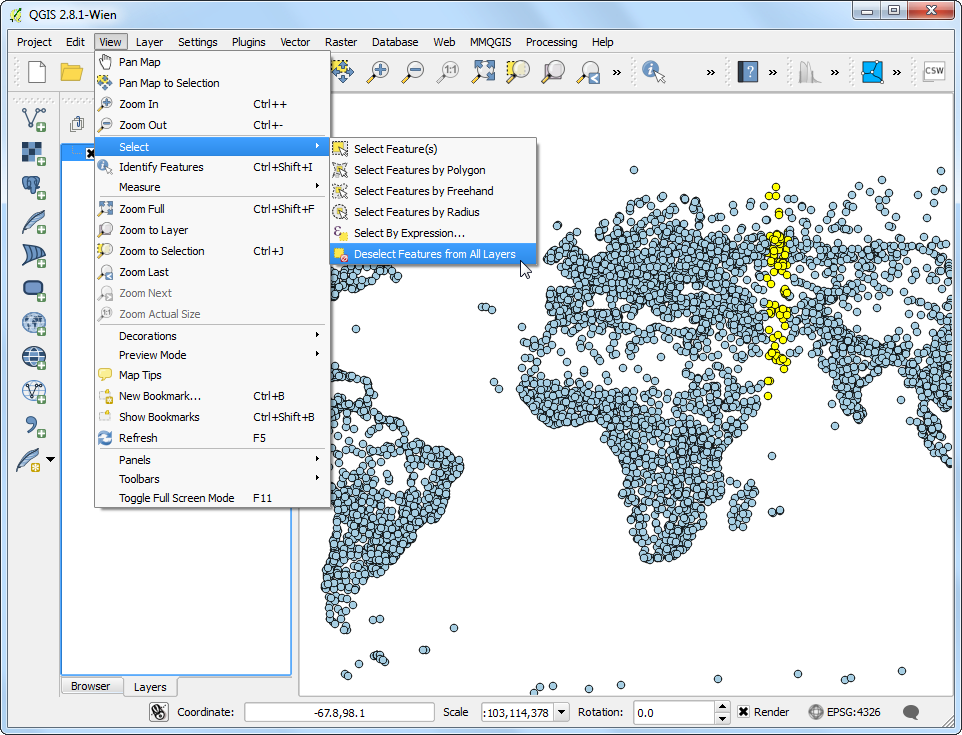Click the Identify Features toolbar icon
The width and height of the screenshot is (962, 735).
(x=655, y=71)
